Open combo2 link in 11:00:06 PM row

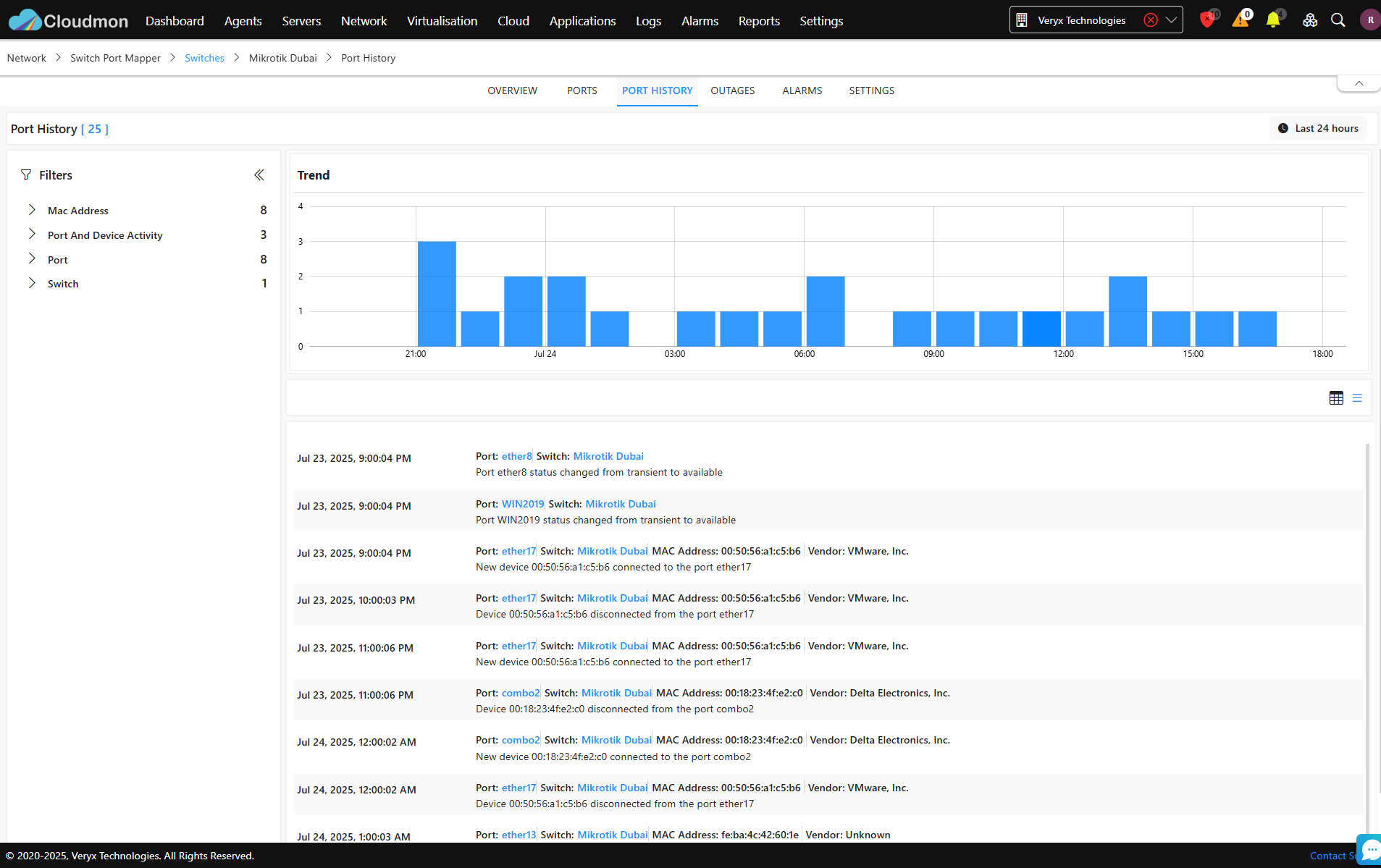click(x=521, y=693)
